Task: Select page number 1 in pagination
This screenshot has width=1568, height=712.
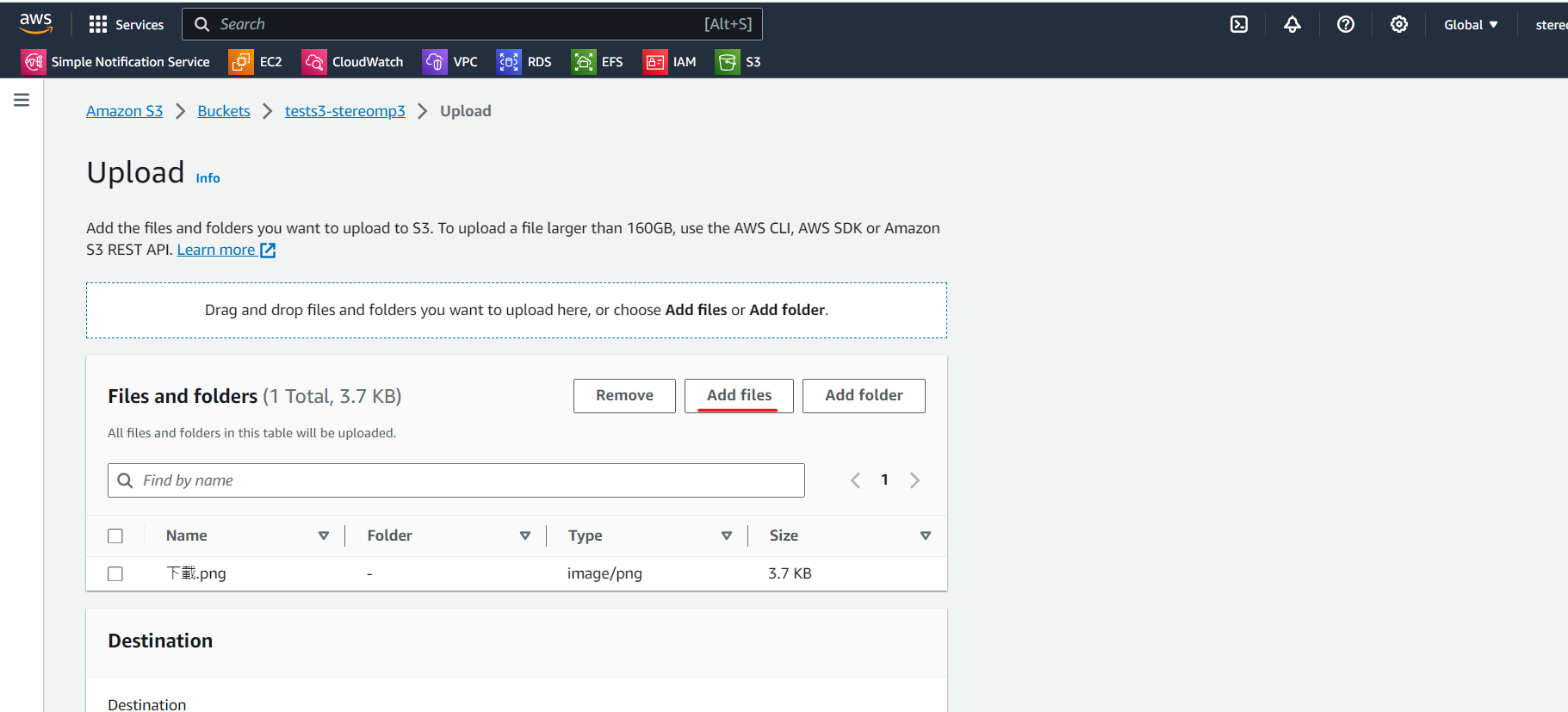Action: point(884,480)
